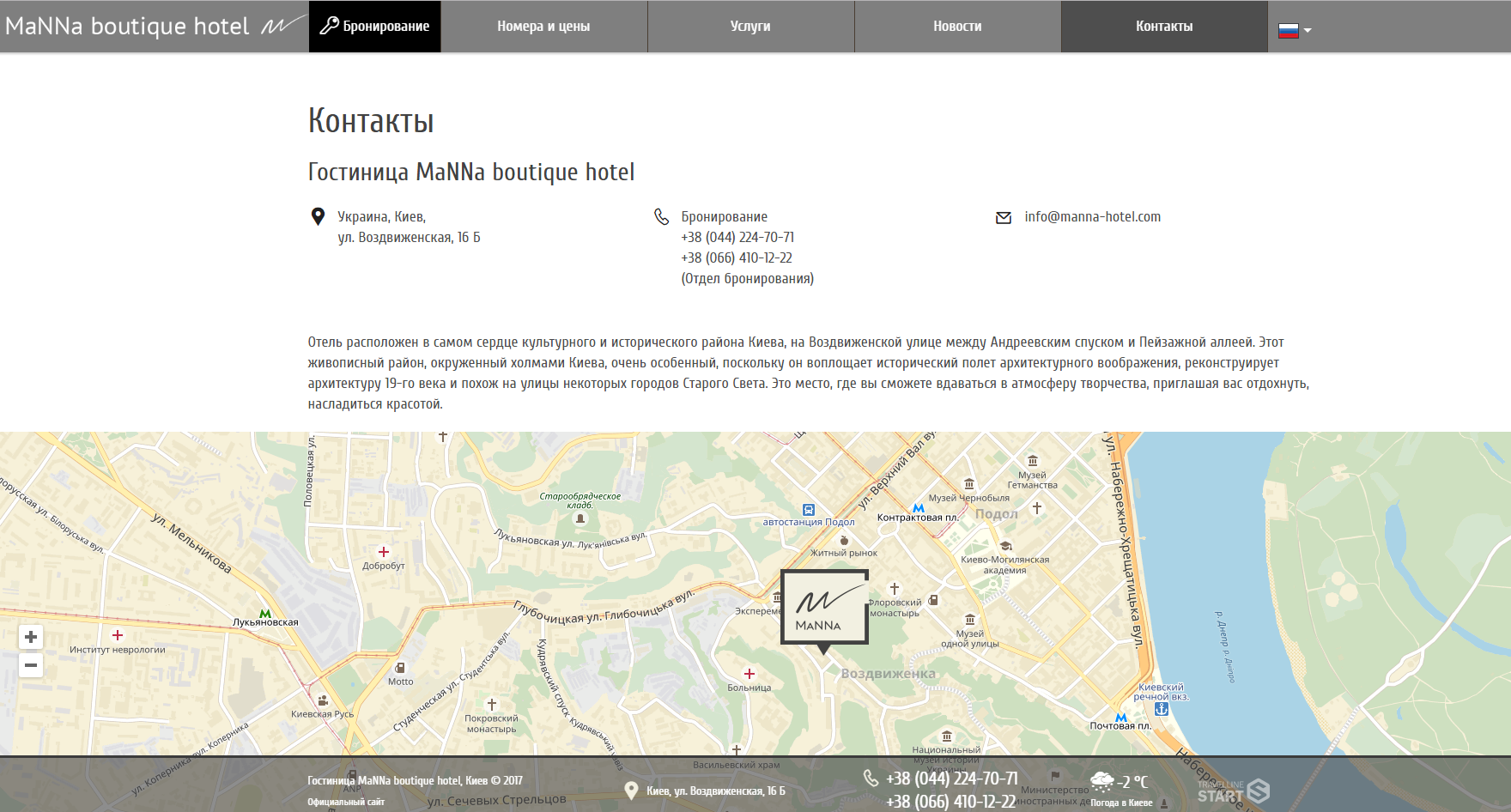Click the Добробут hospital cross icon
Screen dimensions: 1511x812
pos(384,552)
